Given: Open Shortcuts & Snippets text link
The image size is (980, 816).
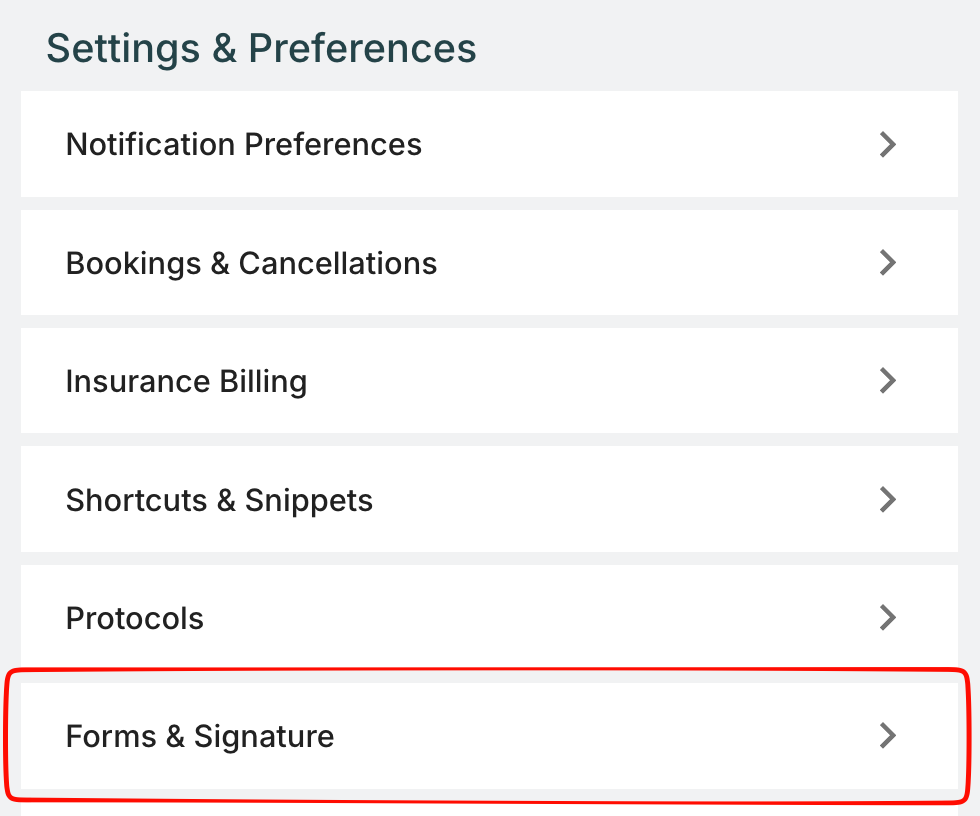Looking at the screenshot, I should (x=219, y=500).
